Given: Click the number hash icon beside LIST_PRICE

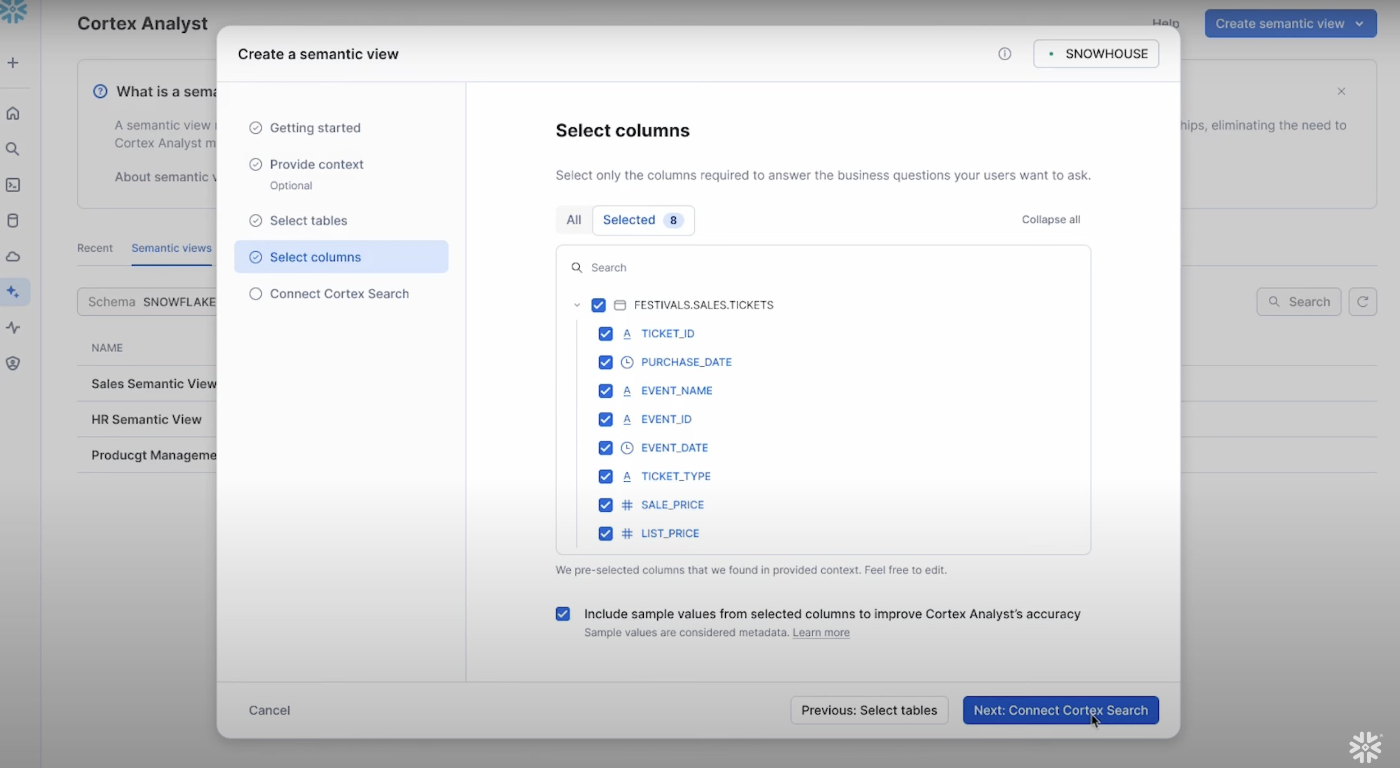Looking at the screenshot, I should point(627,534).
